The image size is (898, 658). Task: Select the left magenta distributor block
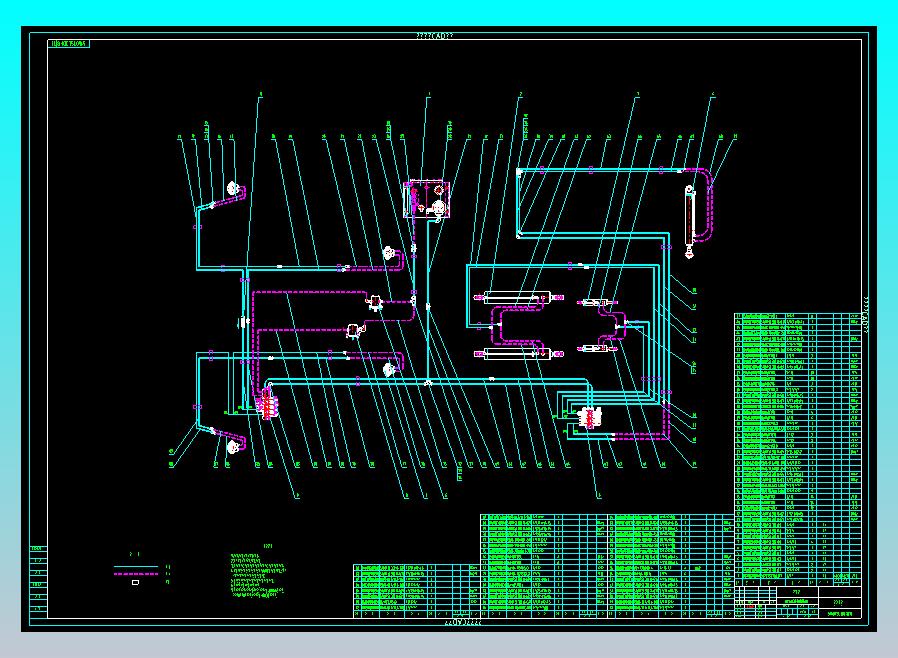tap(268, 403)
